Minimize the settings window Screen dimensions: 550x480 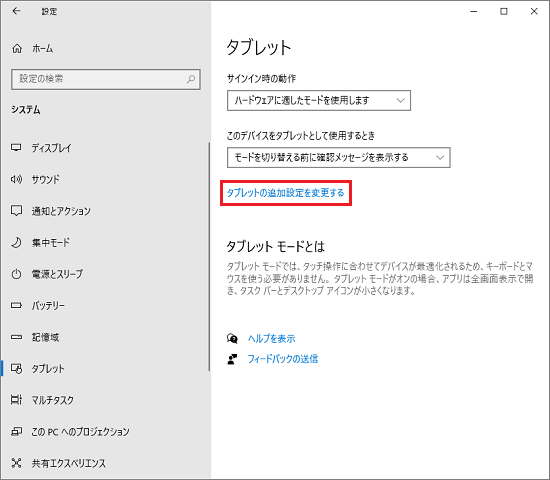tap(474, 12)
